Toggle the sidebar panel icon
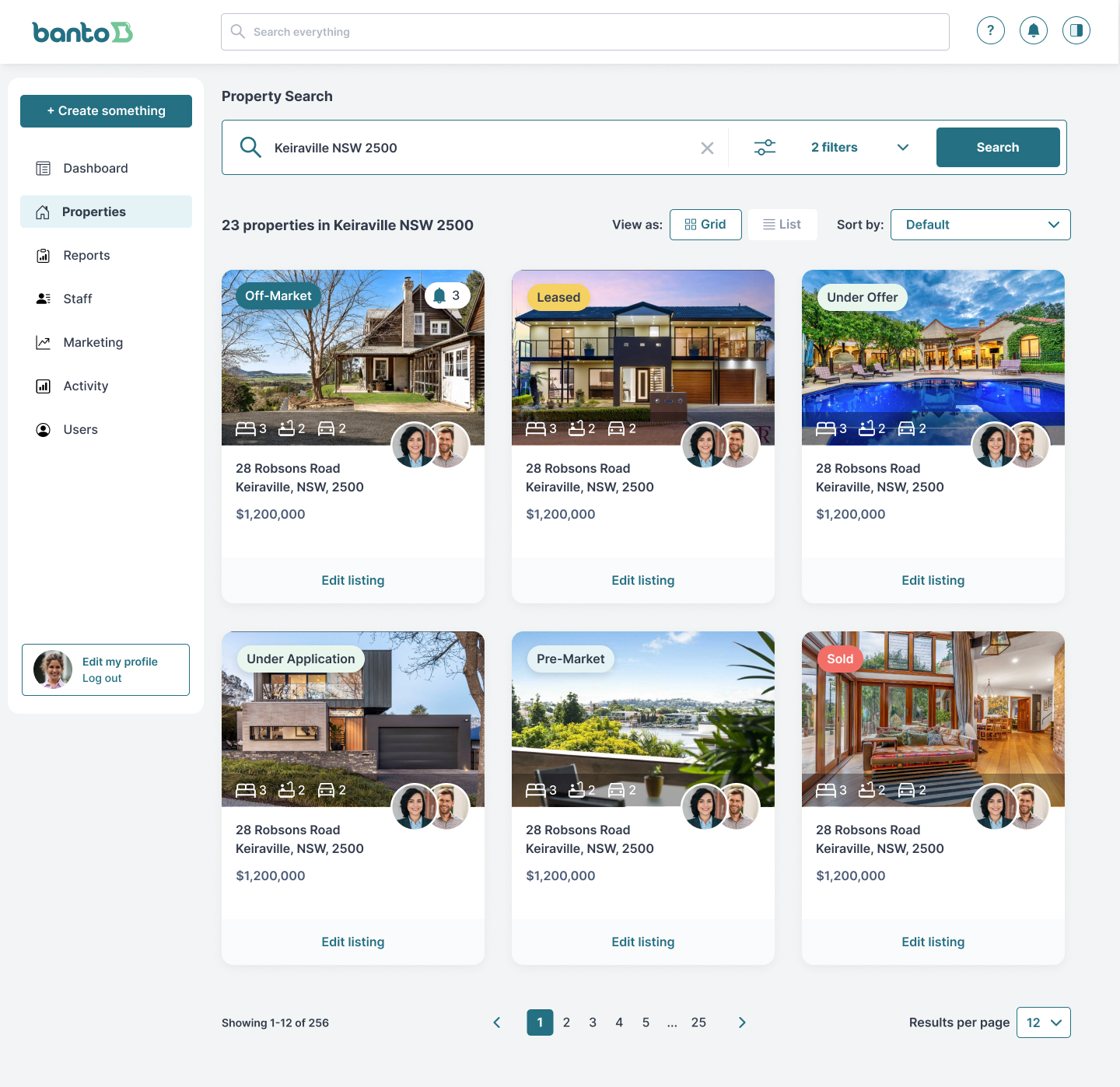The height and width of the screenshot is (1087, 1120). (1076, 31)
